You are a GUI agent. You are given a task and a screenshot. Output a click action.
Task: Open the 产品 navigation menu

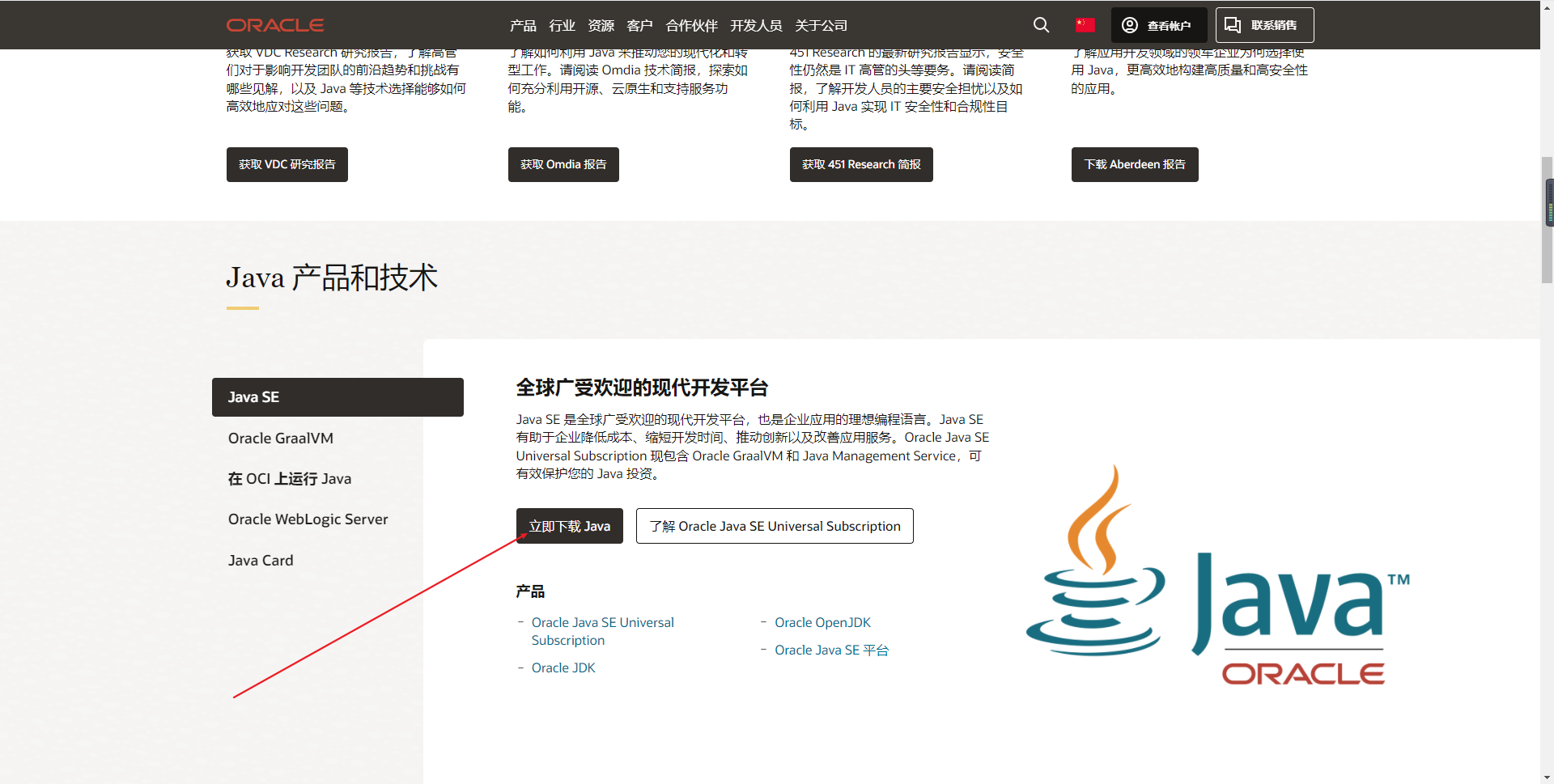[523, 26]
